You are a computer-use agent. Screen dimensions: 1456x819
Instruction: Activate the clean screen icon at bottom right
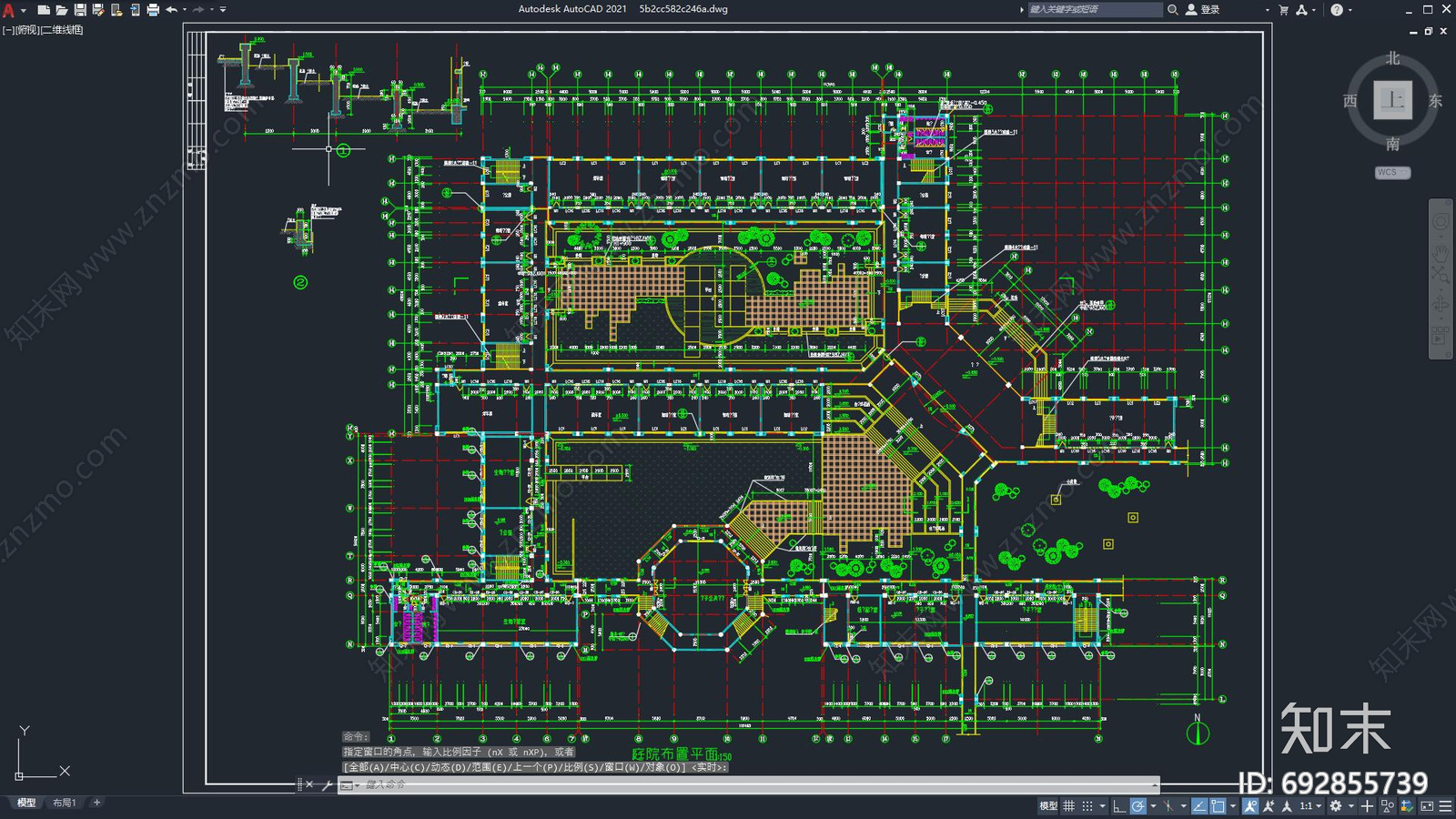coord(1427,804)
